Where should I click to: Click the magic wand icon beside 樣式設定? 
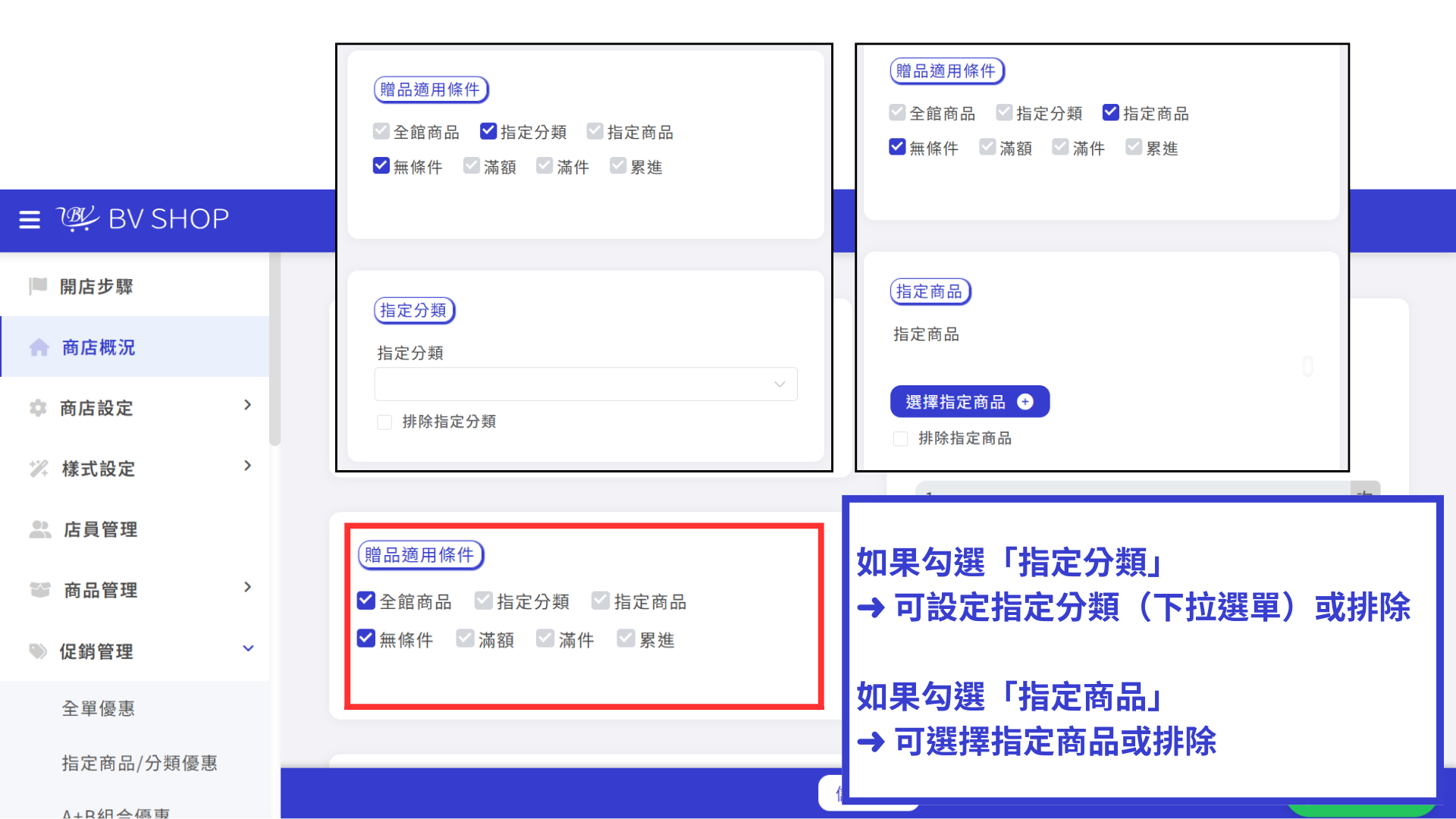pyautogui.click(x=39, y=469)
